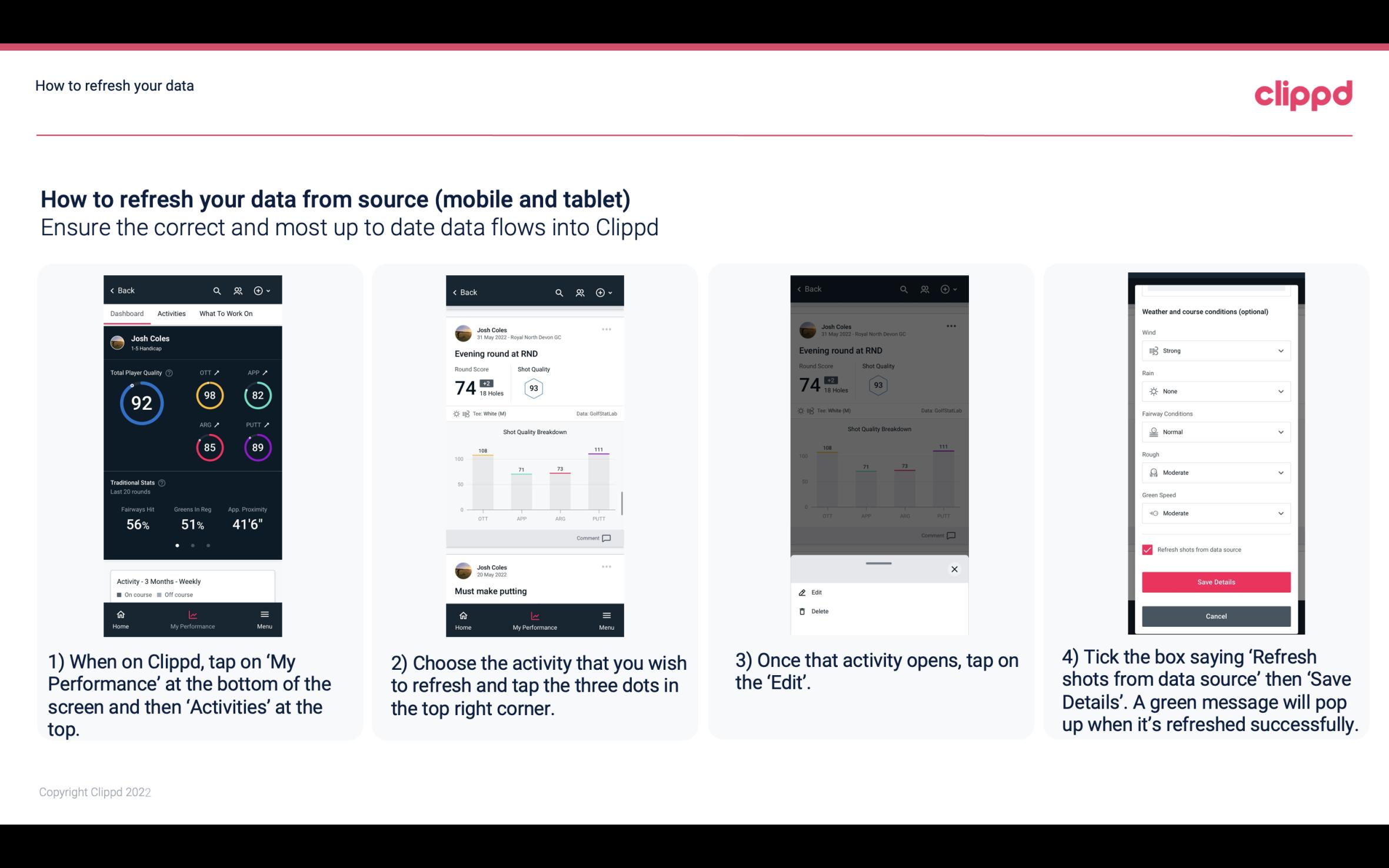This screenshot has height=868, width=1389.
Task: Tap the search icon in top bar
Action: pos(217,290)
